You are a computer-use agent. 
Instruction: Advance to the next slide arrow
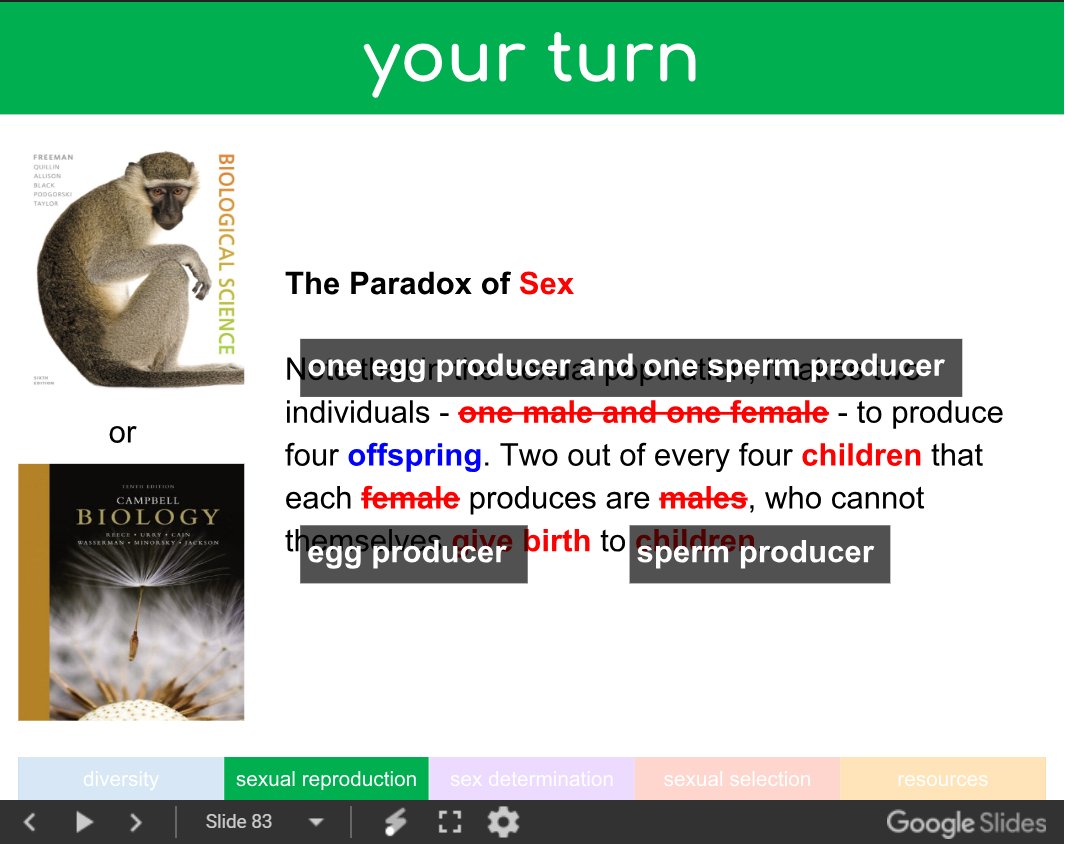click(x=136, y=822)
